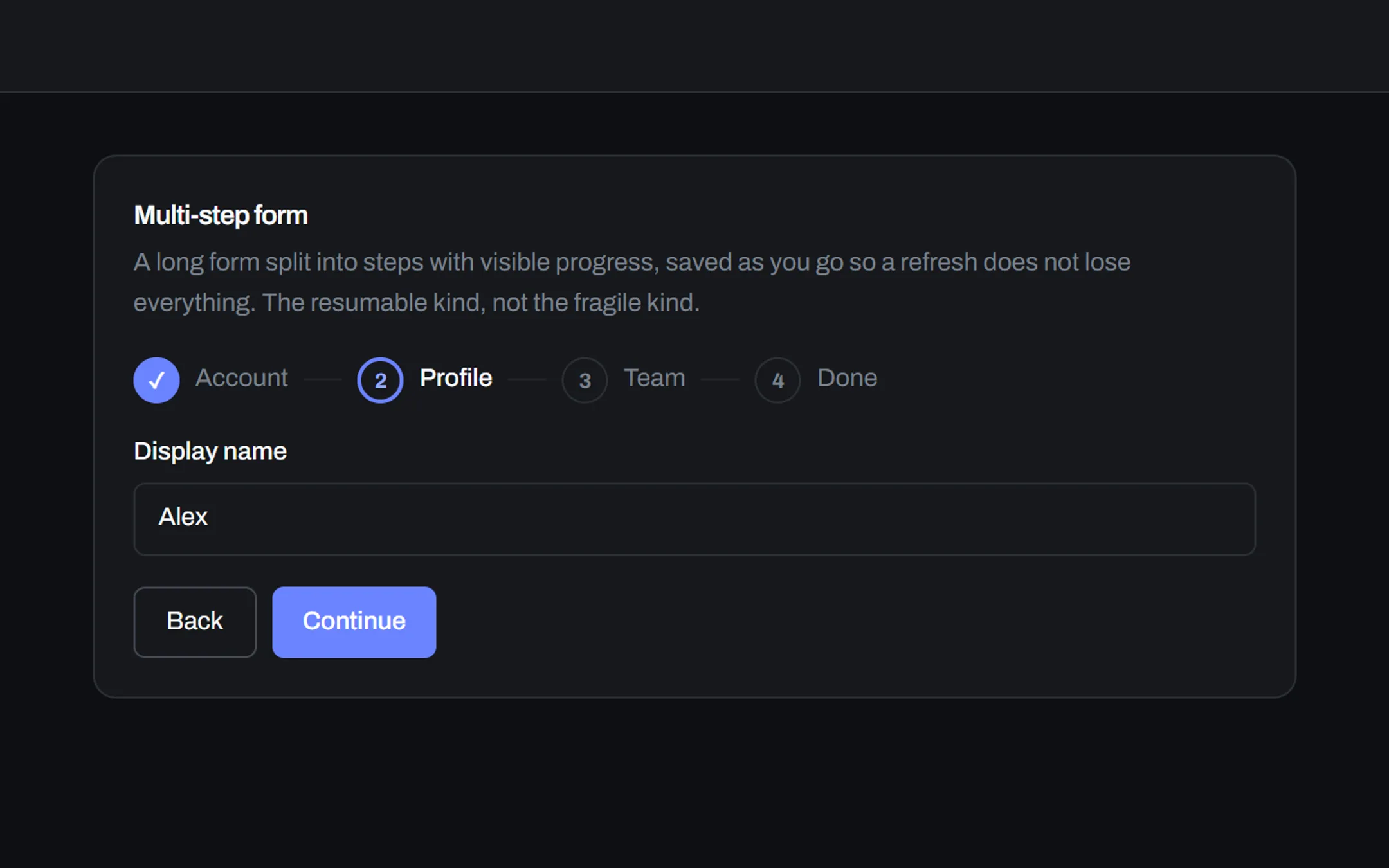
Task: Click the form description paragraph text
Action: point(632,282)
